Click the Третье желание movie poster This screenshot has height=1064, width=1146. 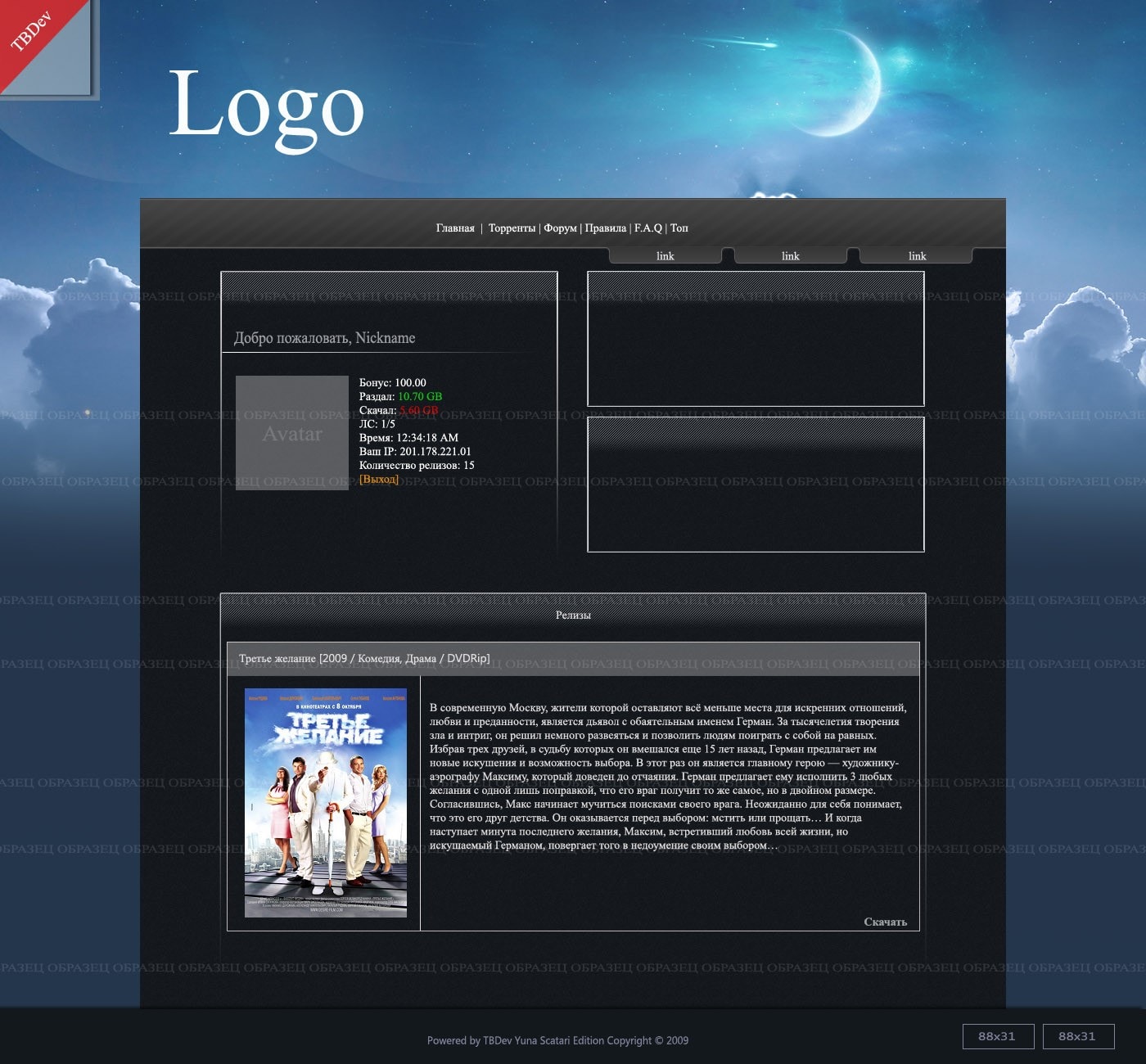[326, 802]
